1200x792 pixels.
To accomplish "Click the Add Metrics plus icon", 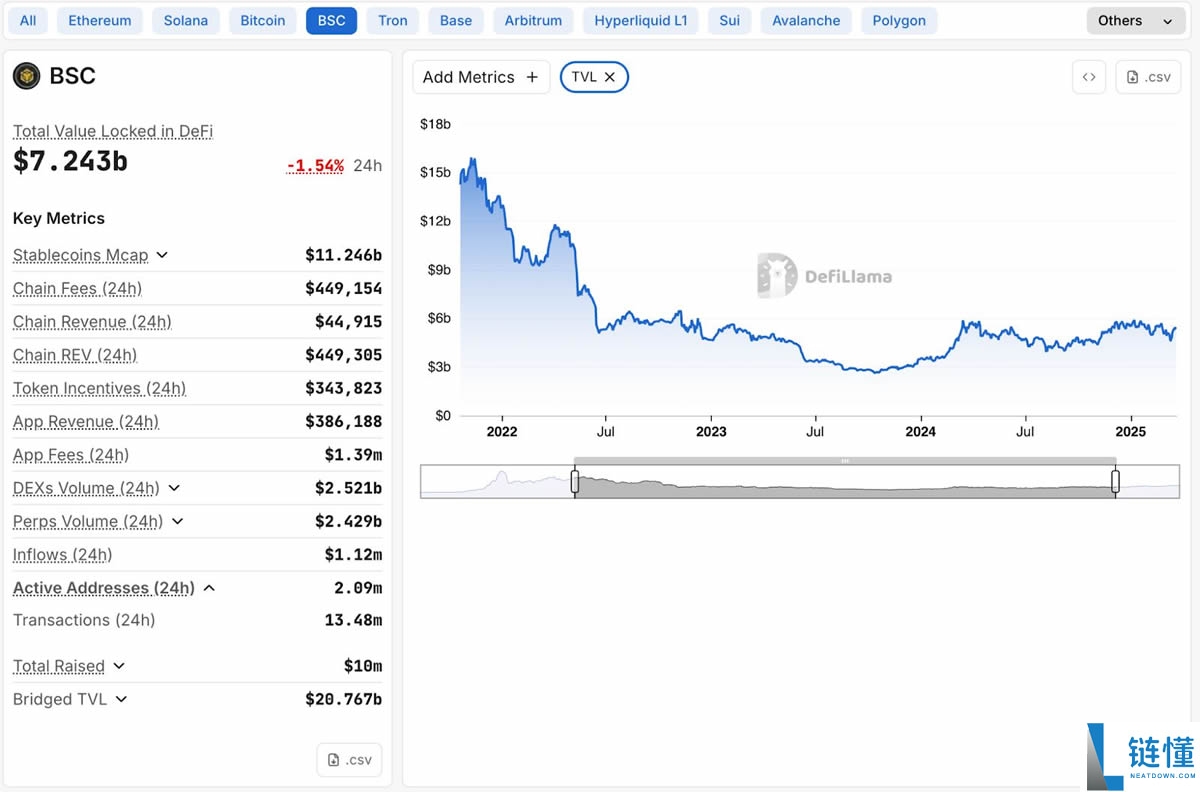I will click(x=531, y=77).
